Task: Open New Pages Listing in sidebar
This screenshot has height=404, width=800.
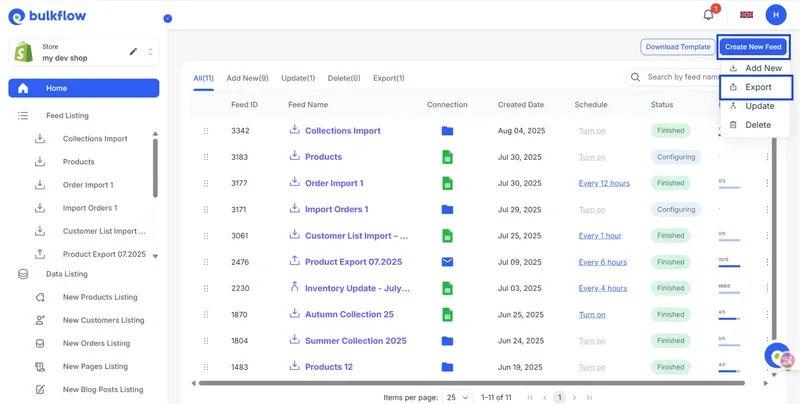Action: coord(95,366)
